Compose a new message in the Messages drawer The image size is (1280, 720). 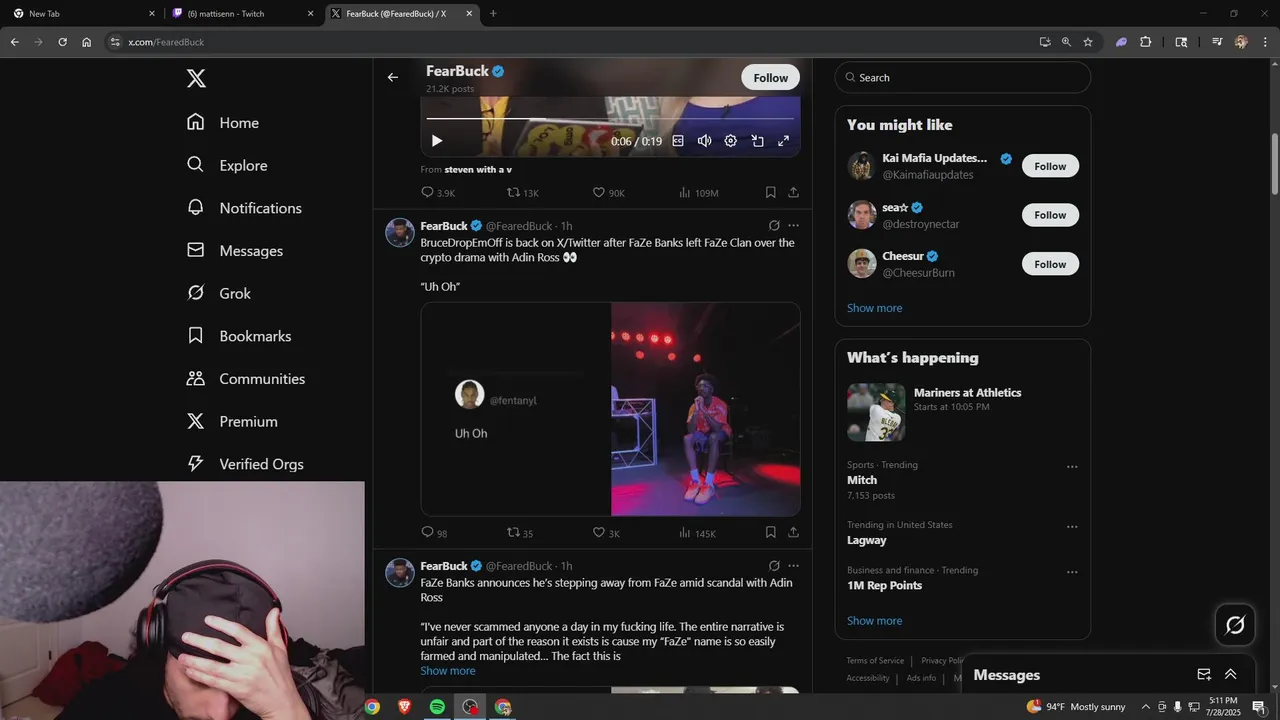coord(1204,675)
